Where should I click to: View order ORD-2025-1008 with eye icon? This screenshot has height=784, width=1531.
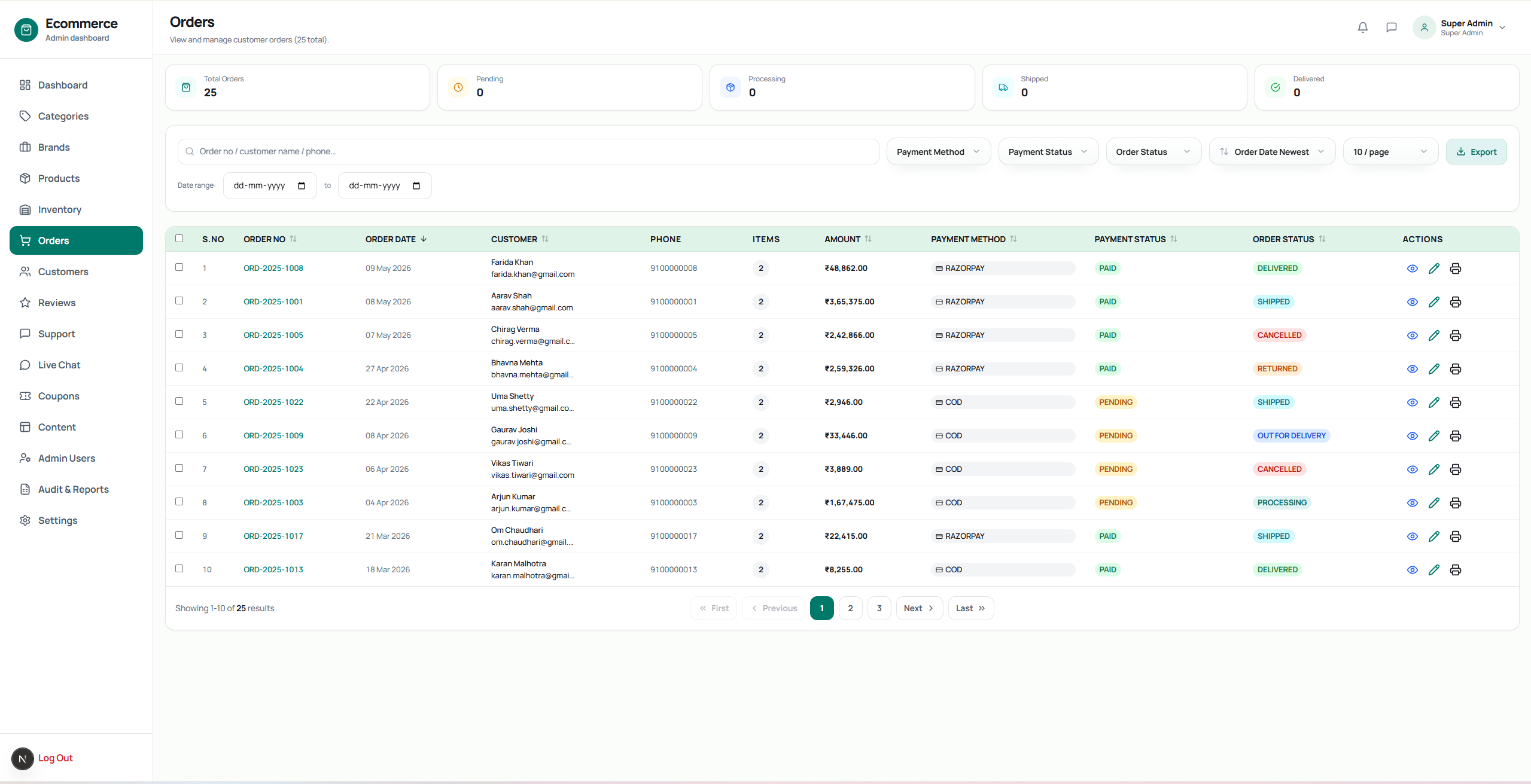point(1412,269)
